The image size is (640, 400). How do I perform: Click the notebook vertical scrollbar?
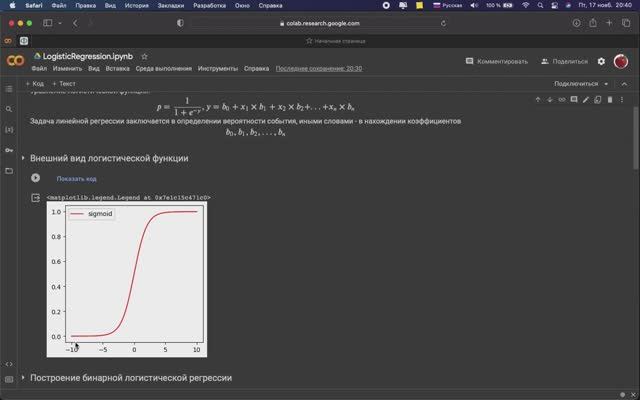click(x=636, y=138)
